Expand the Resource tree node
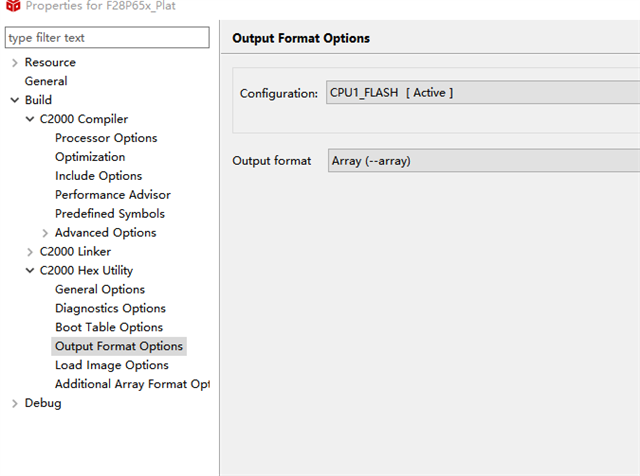 point(14,63)
